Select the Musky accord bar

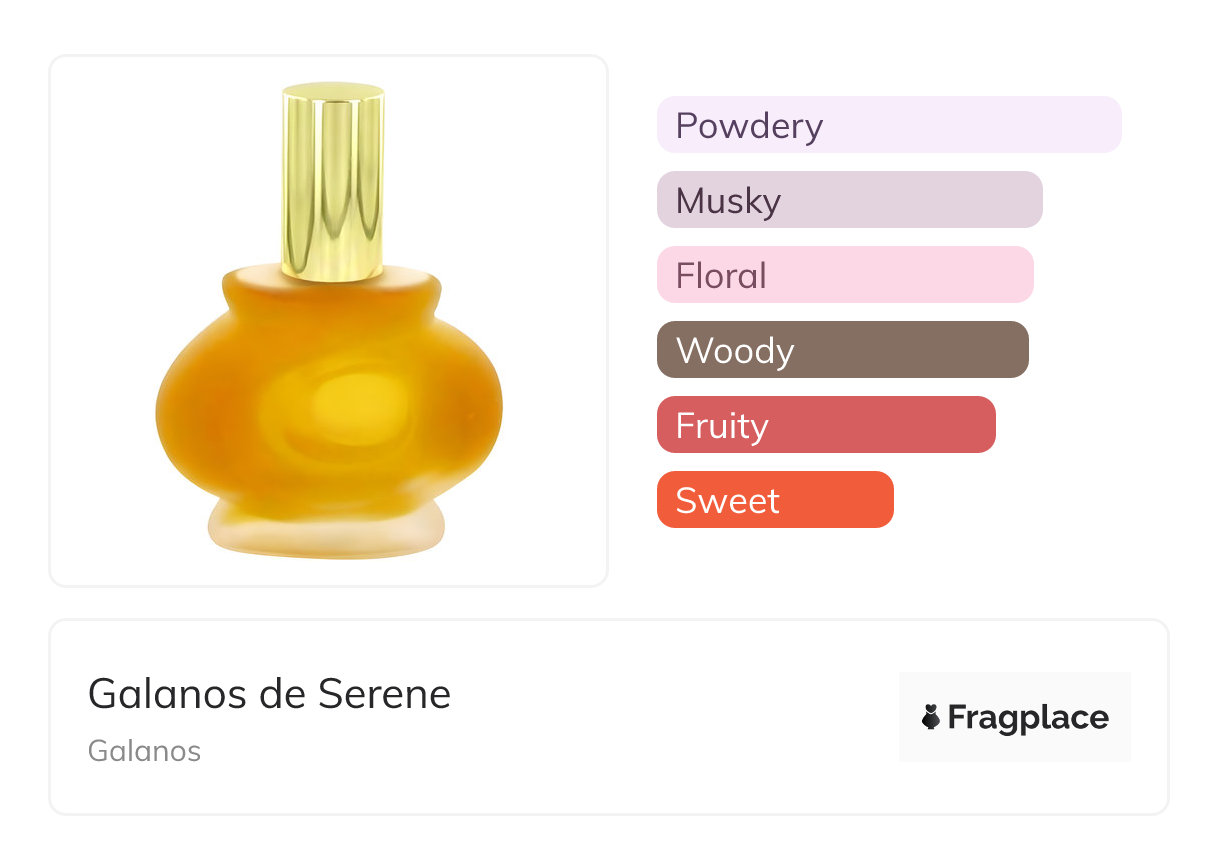(x=849, y=200)
